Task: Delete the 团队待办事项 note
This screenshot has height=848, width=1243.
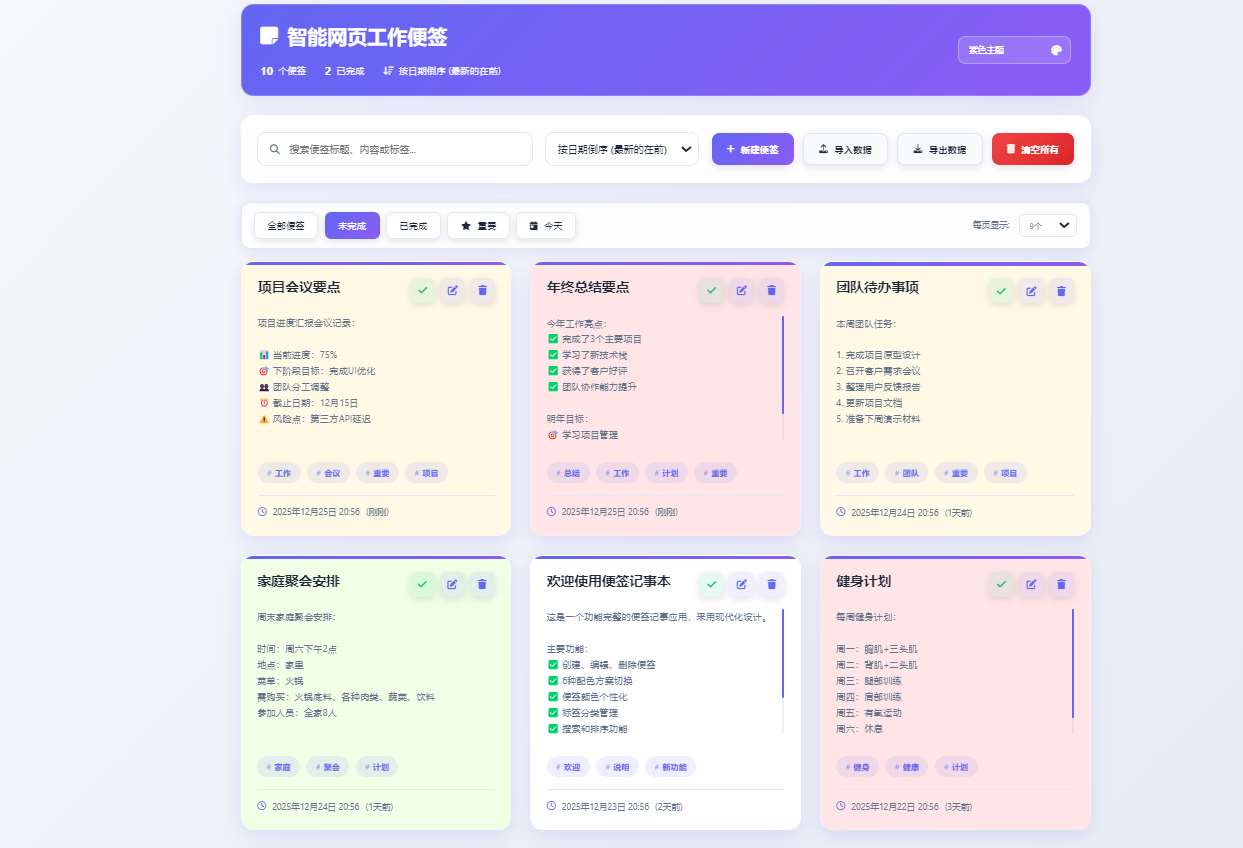Action: click(x=1060, y=291)
